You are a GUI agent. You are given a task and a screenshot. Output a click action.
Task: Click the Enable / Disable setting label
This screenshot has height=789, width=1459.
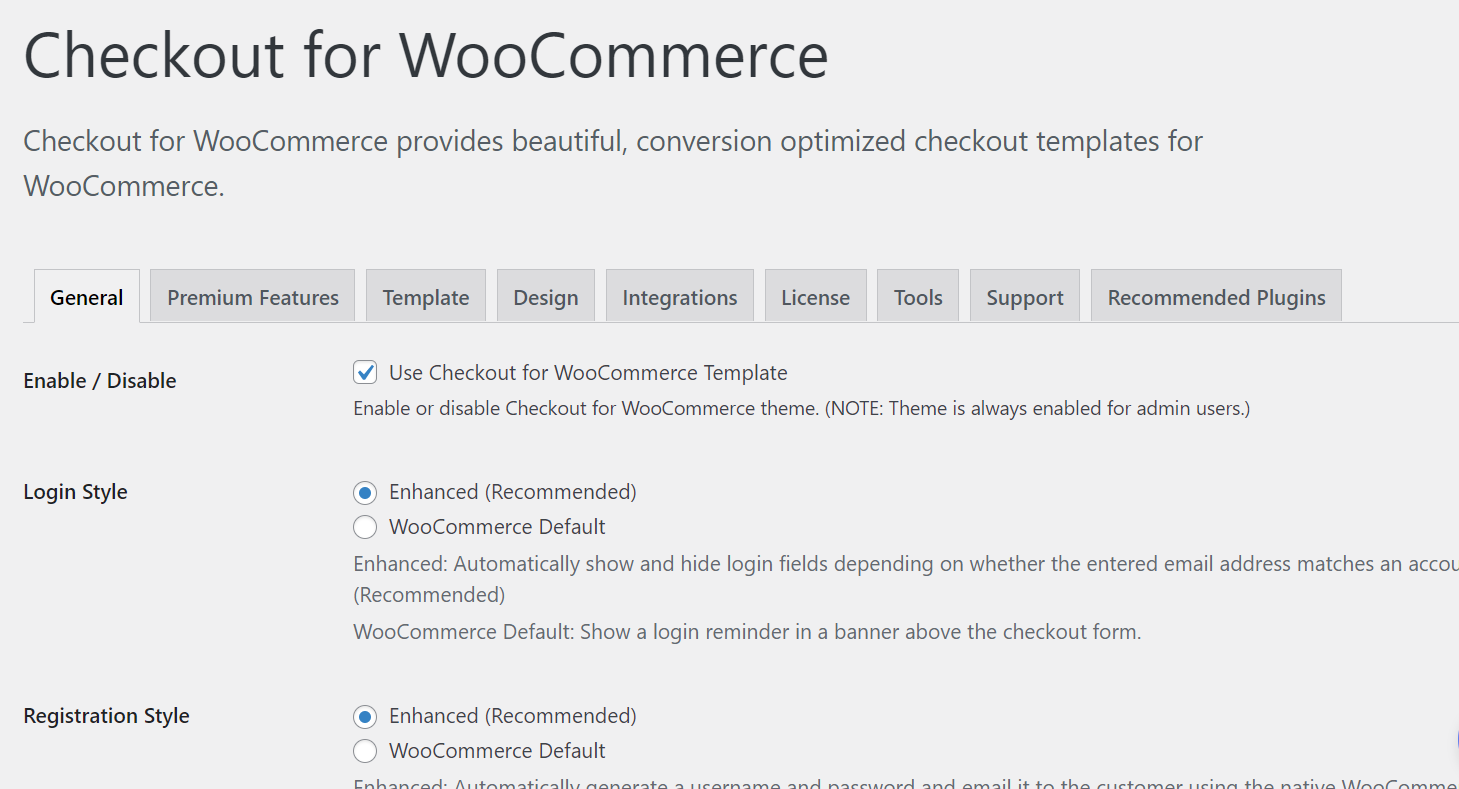point(100,381)
